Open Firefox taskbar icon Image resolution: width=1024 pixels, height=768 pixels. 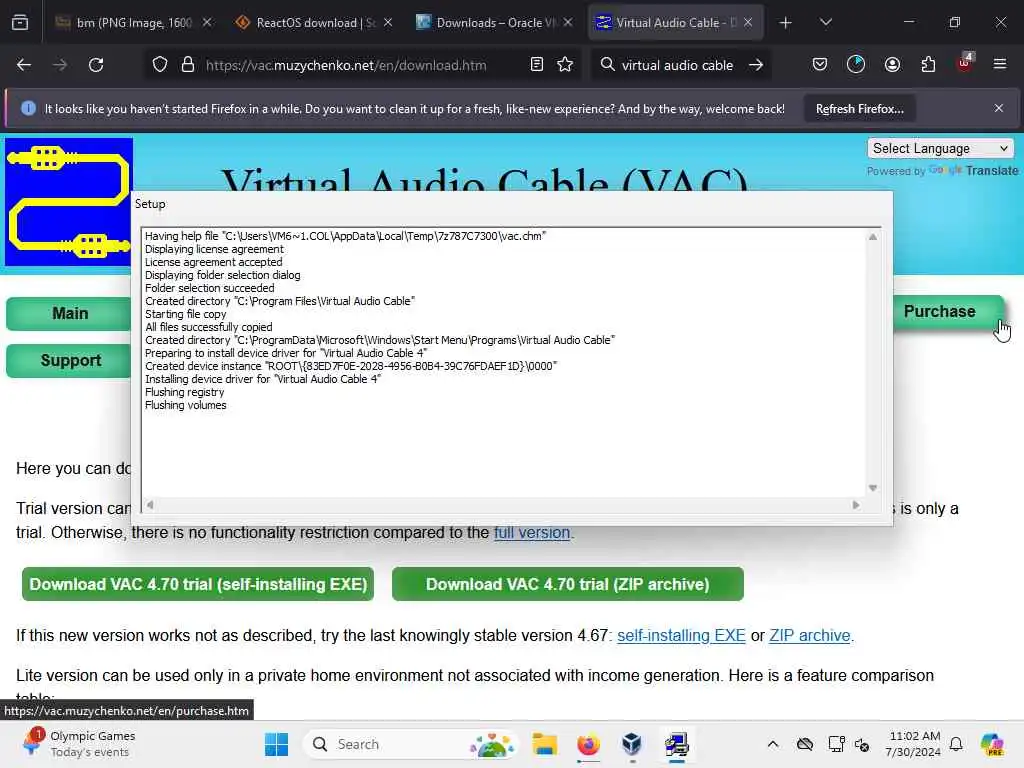pyautogui.click(x=588, y=744)
